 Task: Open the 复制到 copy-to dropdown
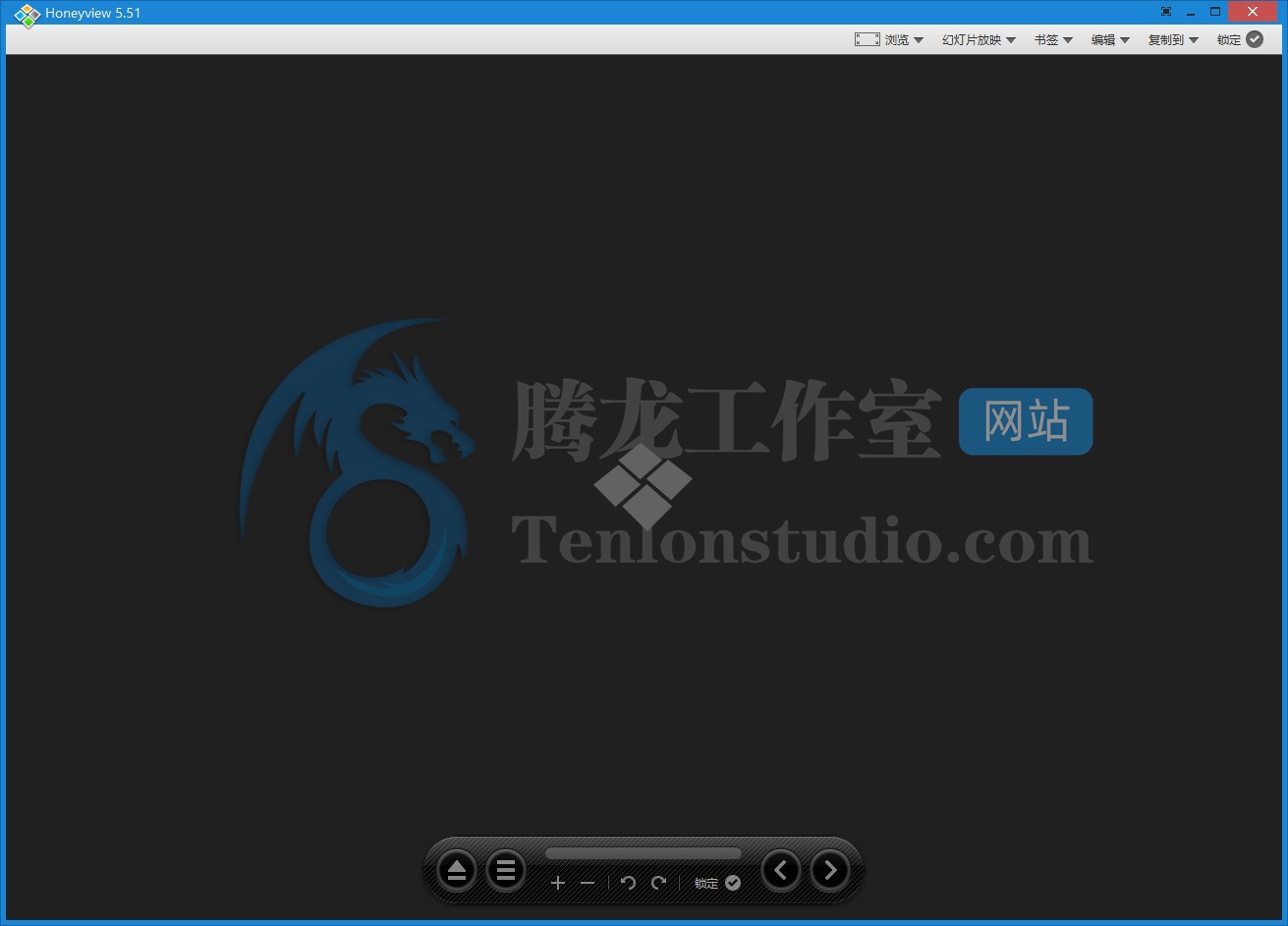(1173, 39)
